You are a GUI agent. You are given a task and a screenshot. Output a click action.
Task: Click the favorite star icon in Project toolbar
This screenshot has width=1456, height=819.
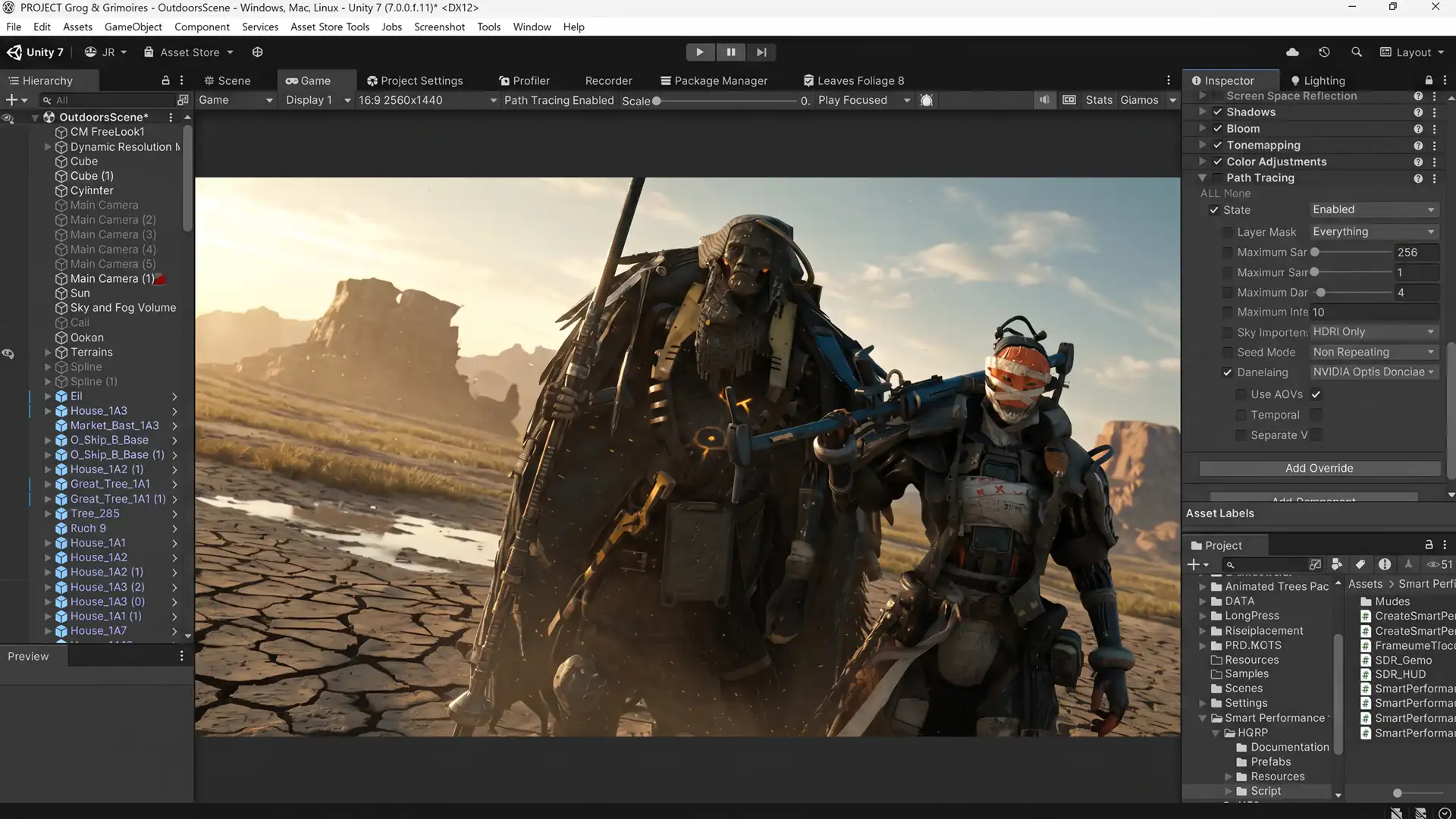click(x=1408, y=565)
